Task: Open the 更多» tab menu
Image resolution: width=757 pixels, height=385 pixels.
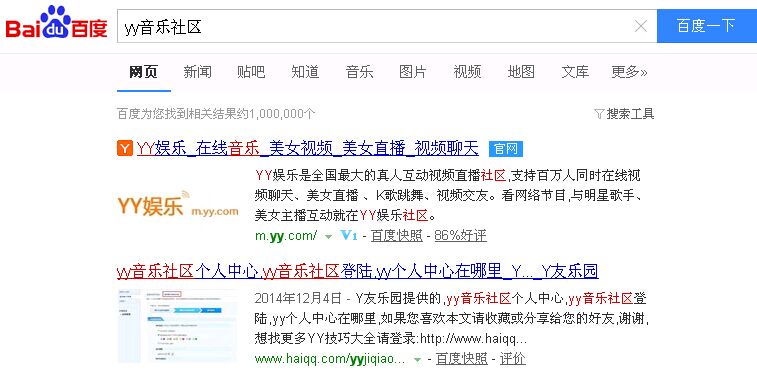Action: 629,72
